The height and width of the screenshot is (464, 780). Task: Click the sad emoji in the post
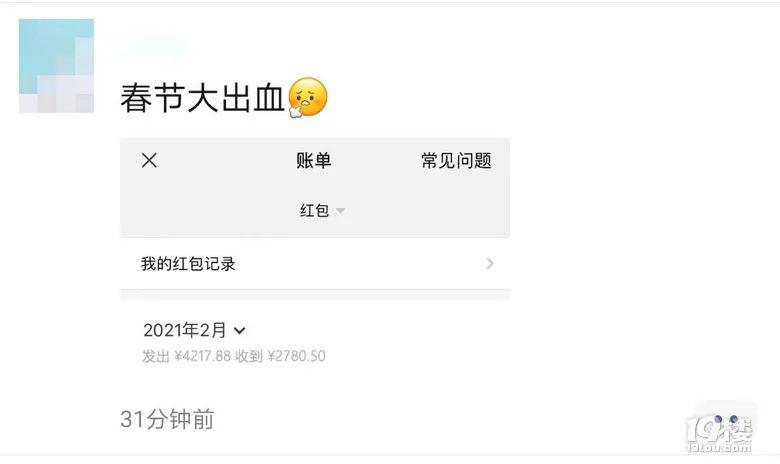308,97
